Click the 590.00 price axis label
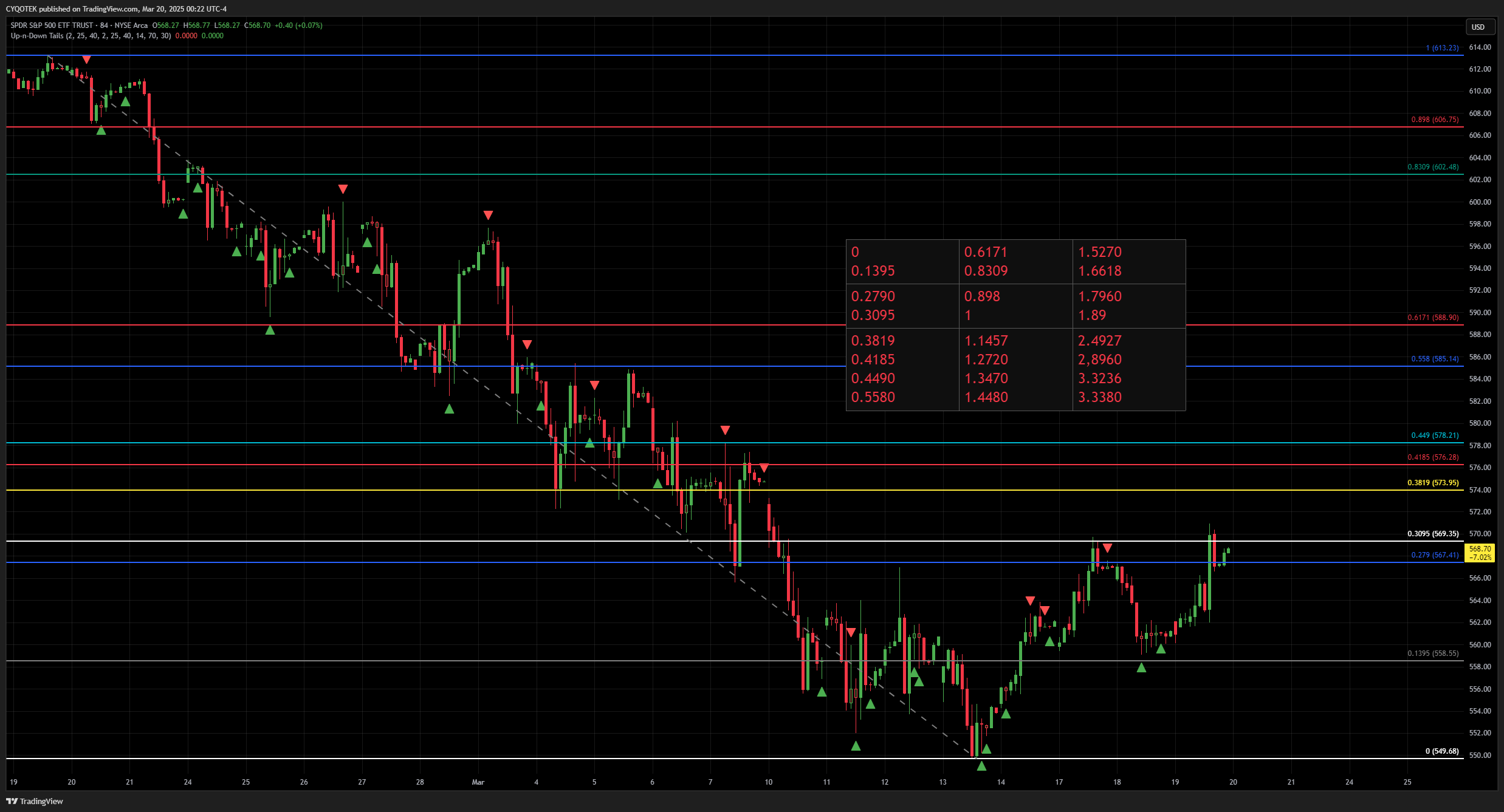Image resolution: width=1504 pixels, height=812 pixels. 1480,313
